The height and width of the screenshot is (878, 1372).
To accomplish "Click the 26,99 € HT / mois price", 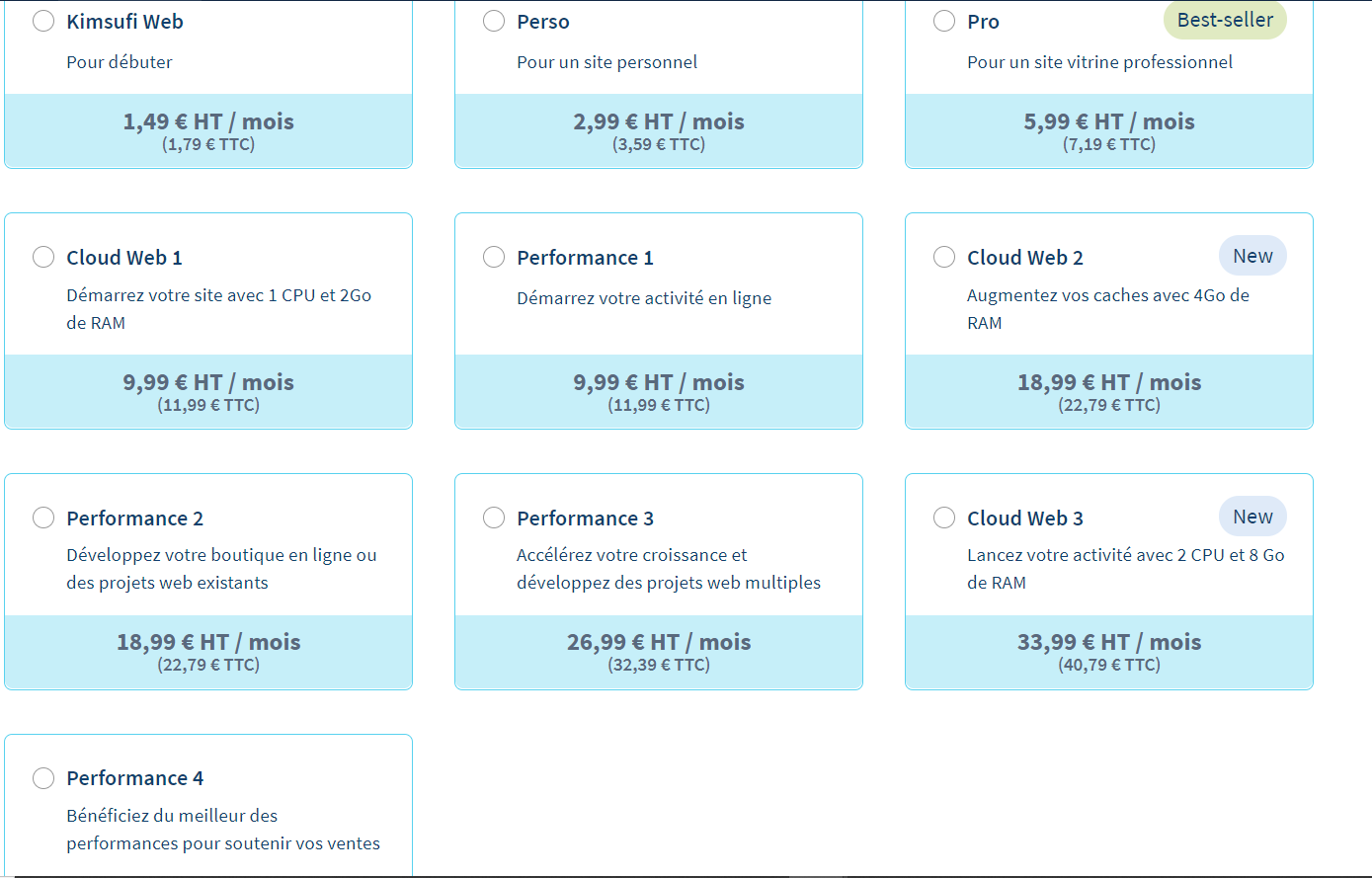I will pyautogui.click(x=659, y=643).
